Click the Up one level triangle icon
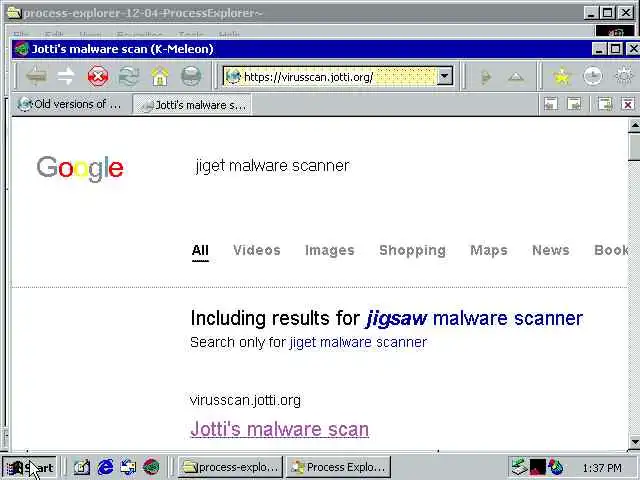The height and width of the screenshot is (480, 640). pos(516,76)
